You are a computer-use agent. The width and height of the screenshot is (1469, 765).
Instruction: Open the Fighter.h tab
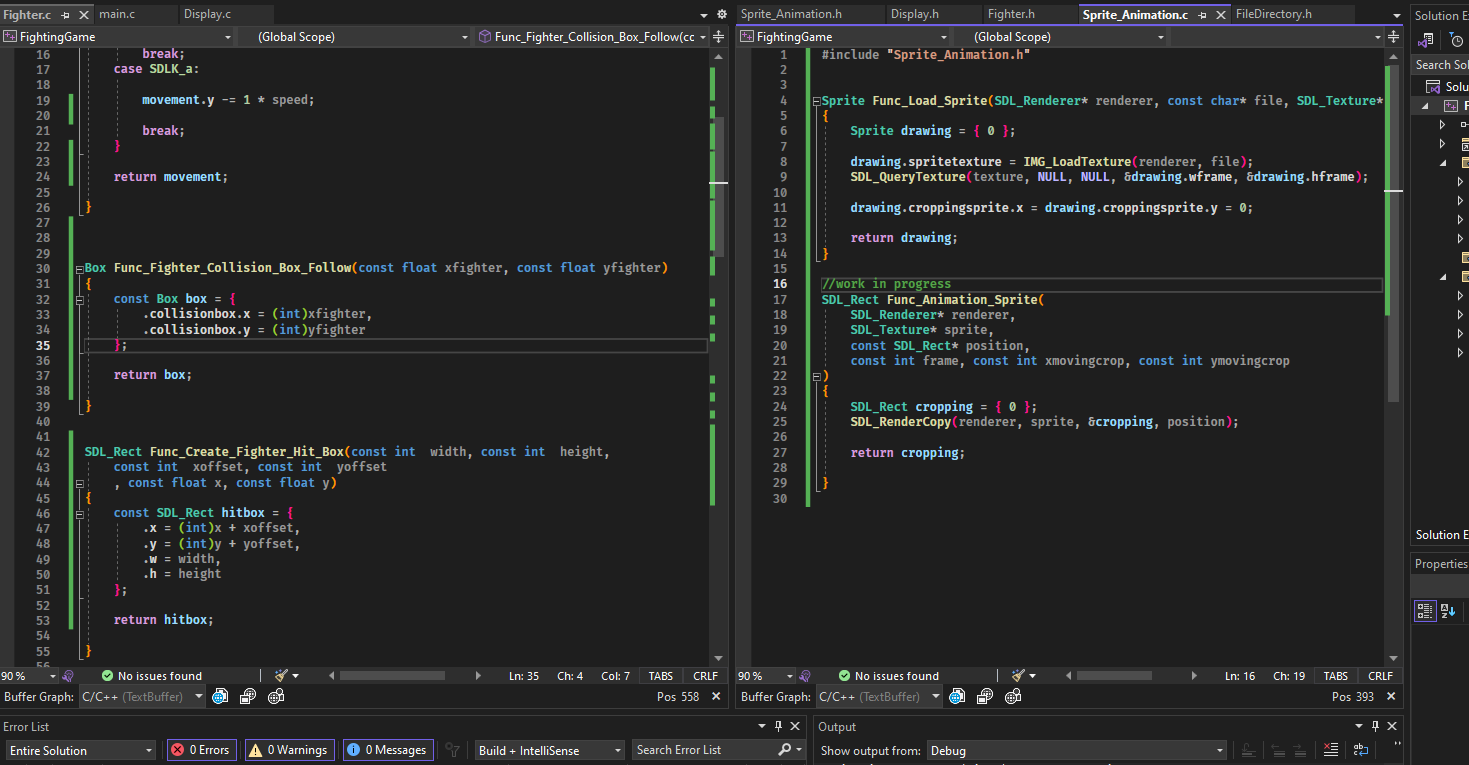pyautogui.click(x=1011, y=14)
